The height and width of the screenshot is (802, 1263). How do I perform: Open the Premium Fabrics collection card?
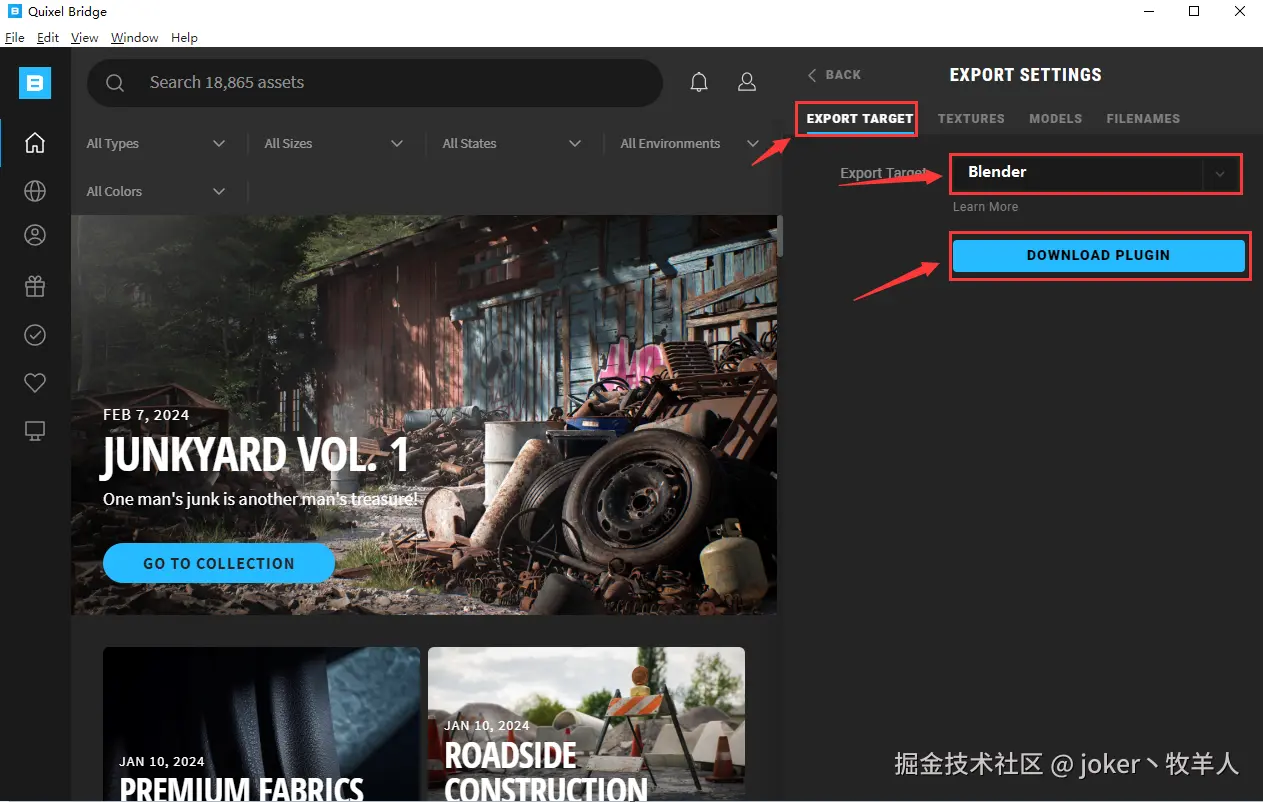(x=262, y=724)
